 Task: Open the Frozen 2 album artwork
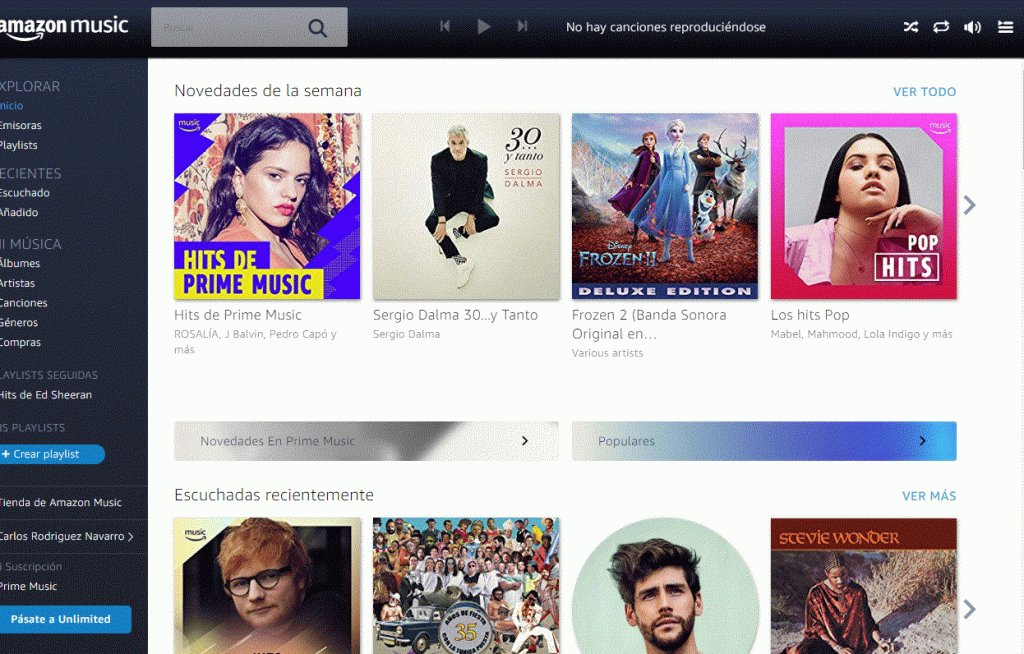click(664, 205)
